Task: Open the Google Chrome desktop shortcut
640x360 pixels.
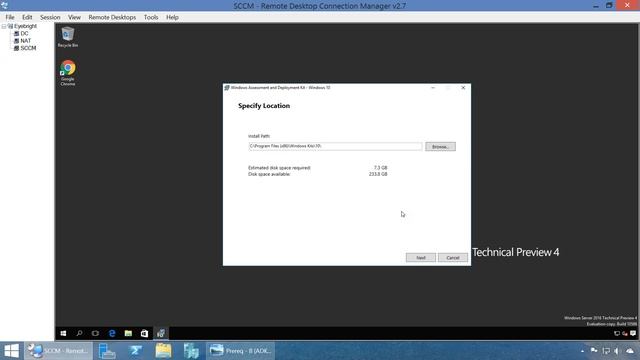Action: [68, 73]
